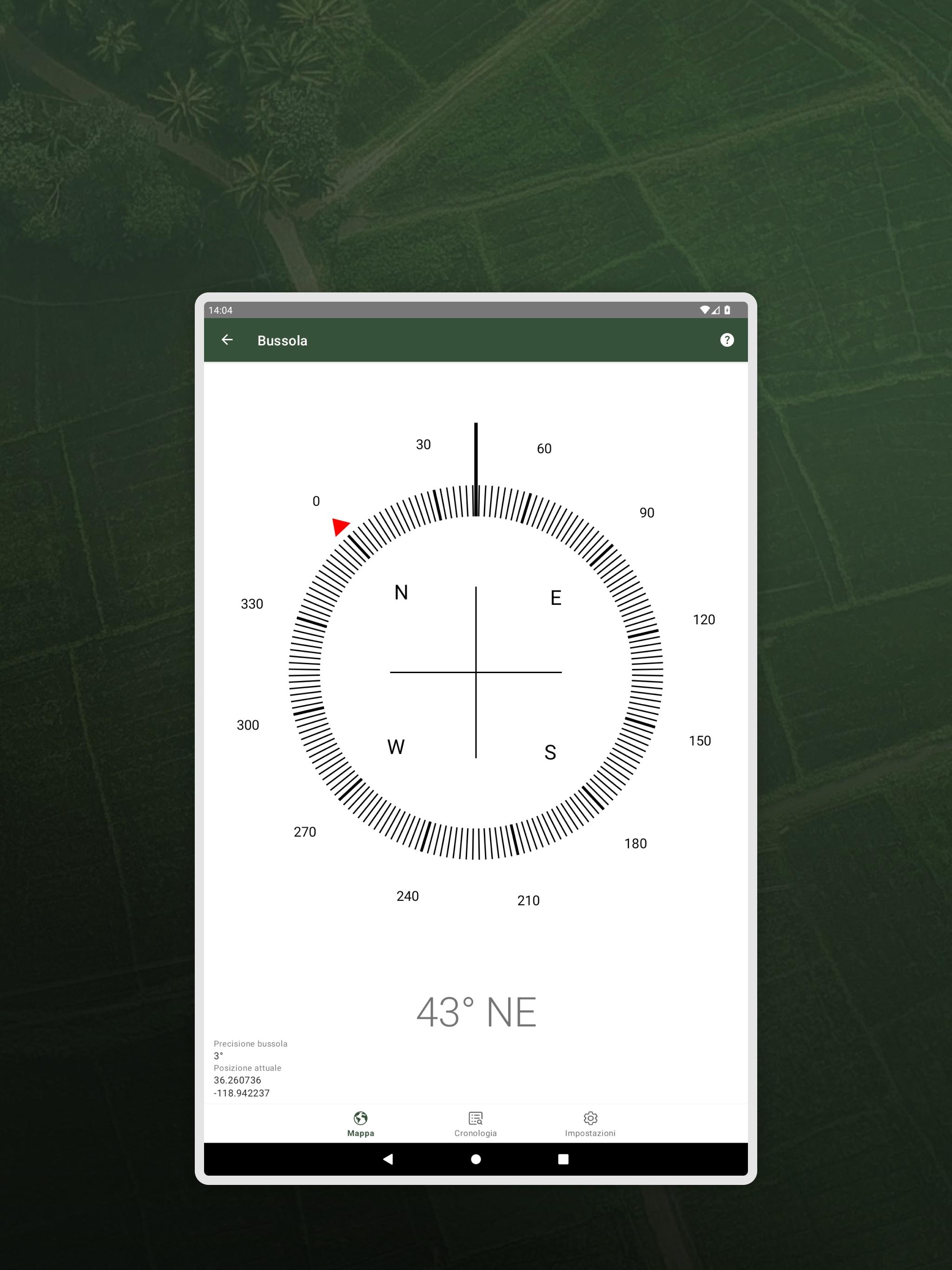
Task: Tap the W cardinal letter on compass
Action: click(x=396, y=747)
